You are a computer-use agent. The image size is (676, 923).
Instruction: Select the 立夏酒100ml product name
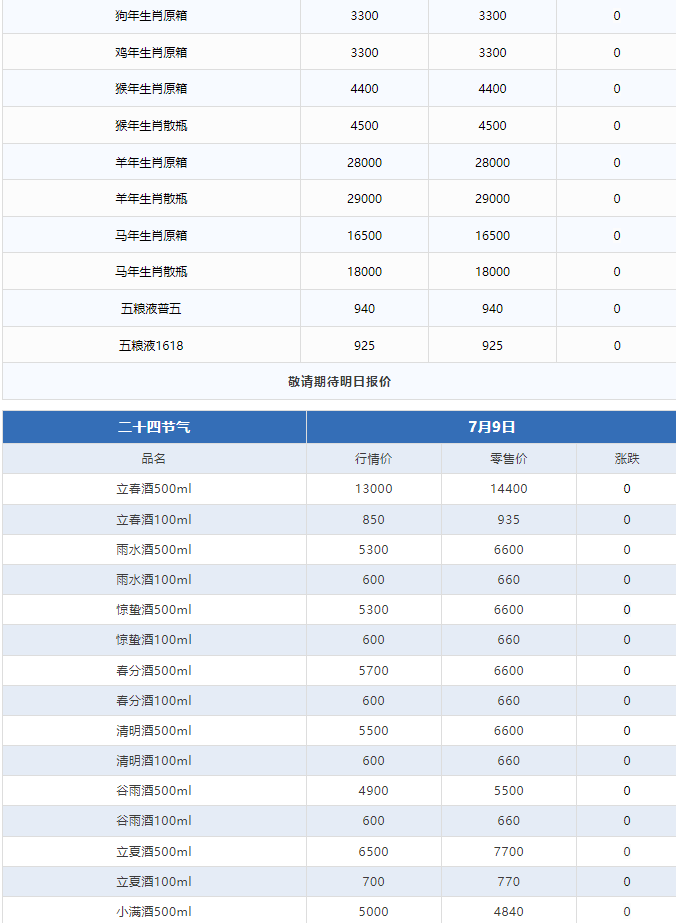154,882
